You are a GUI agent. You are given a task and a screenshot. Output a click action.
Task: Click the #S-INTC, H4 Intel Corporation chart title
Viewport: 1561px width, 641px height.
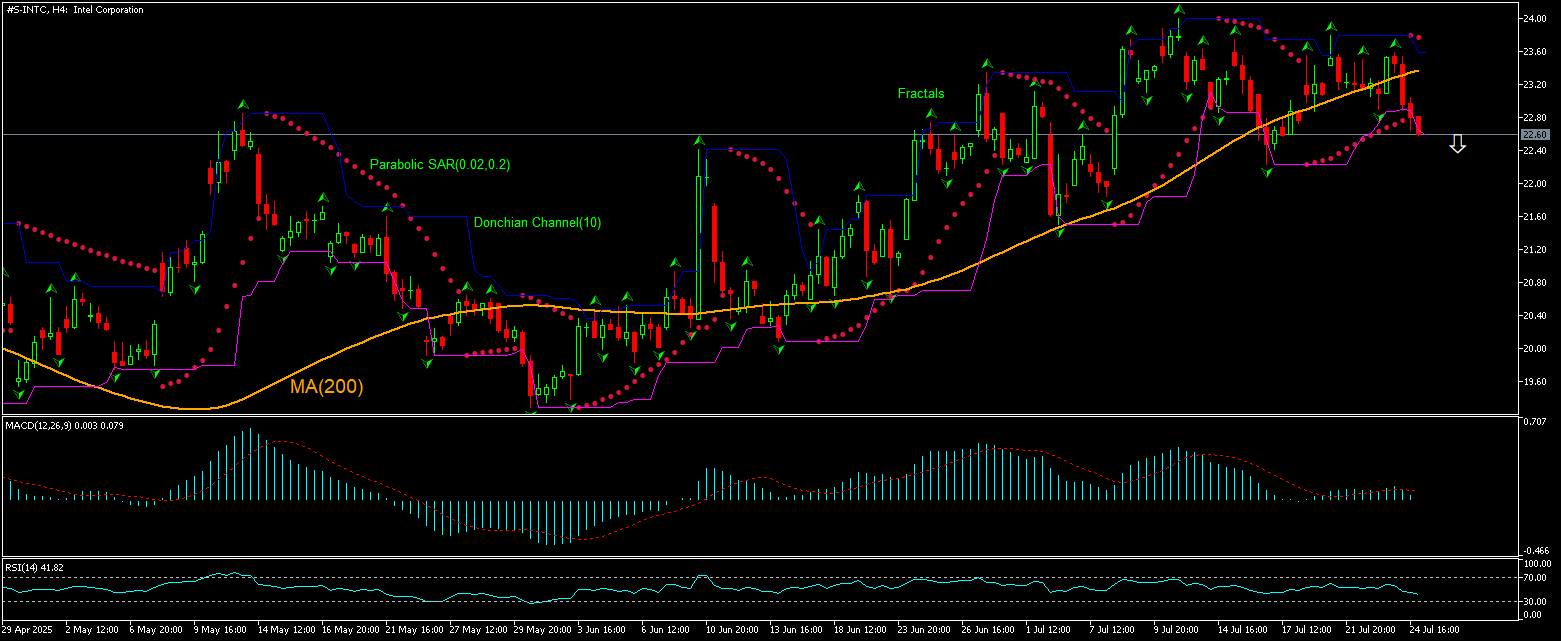tap(73, 9)
